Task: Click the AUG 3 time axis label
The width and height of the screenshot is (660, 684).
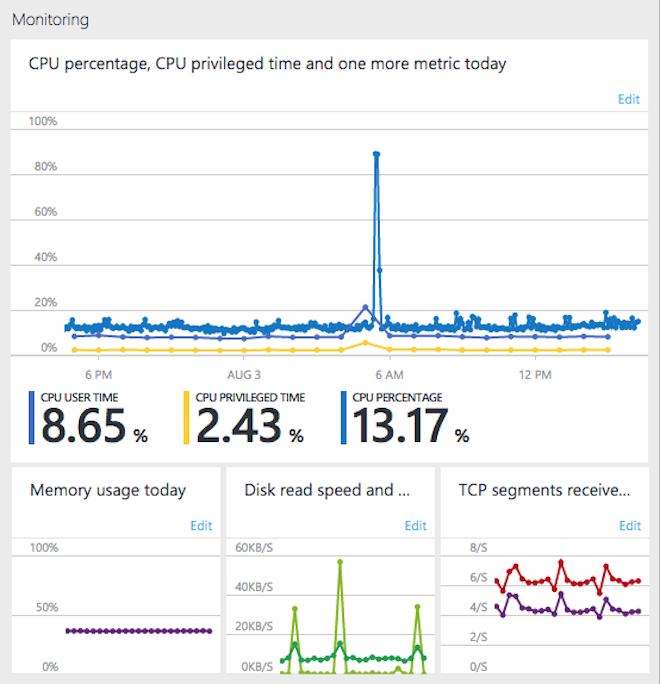Action: click(x=242, y=375)
